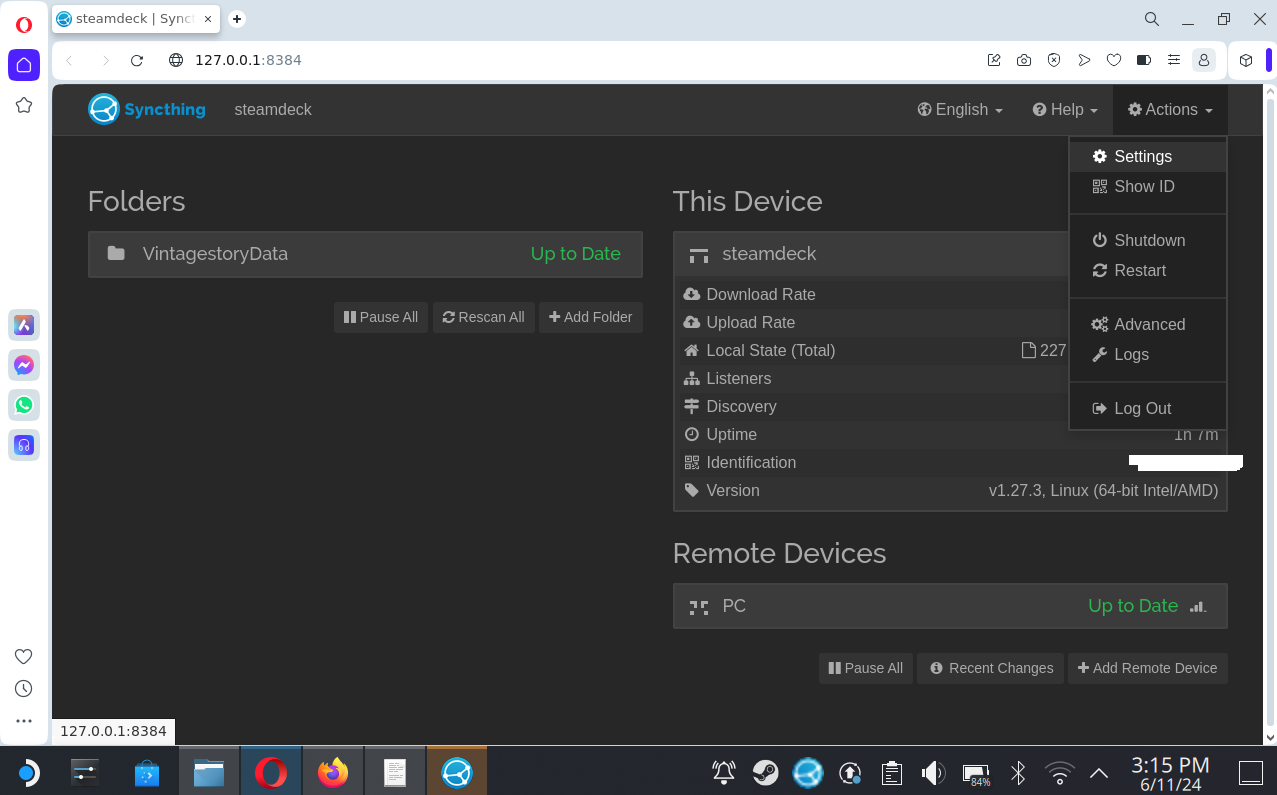
Task: Click the Syncthing logo in navbar
Action: [147, 109]
